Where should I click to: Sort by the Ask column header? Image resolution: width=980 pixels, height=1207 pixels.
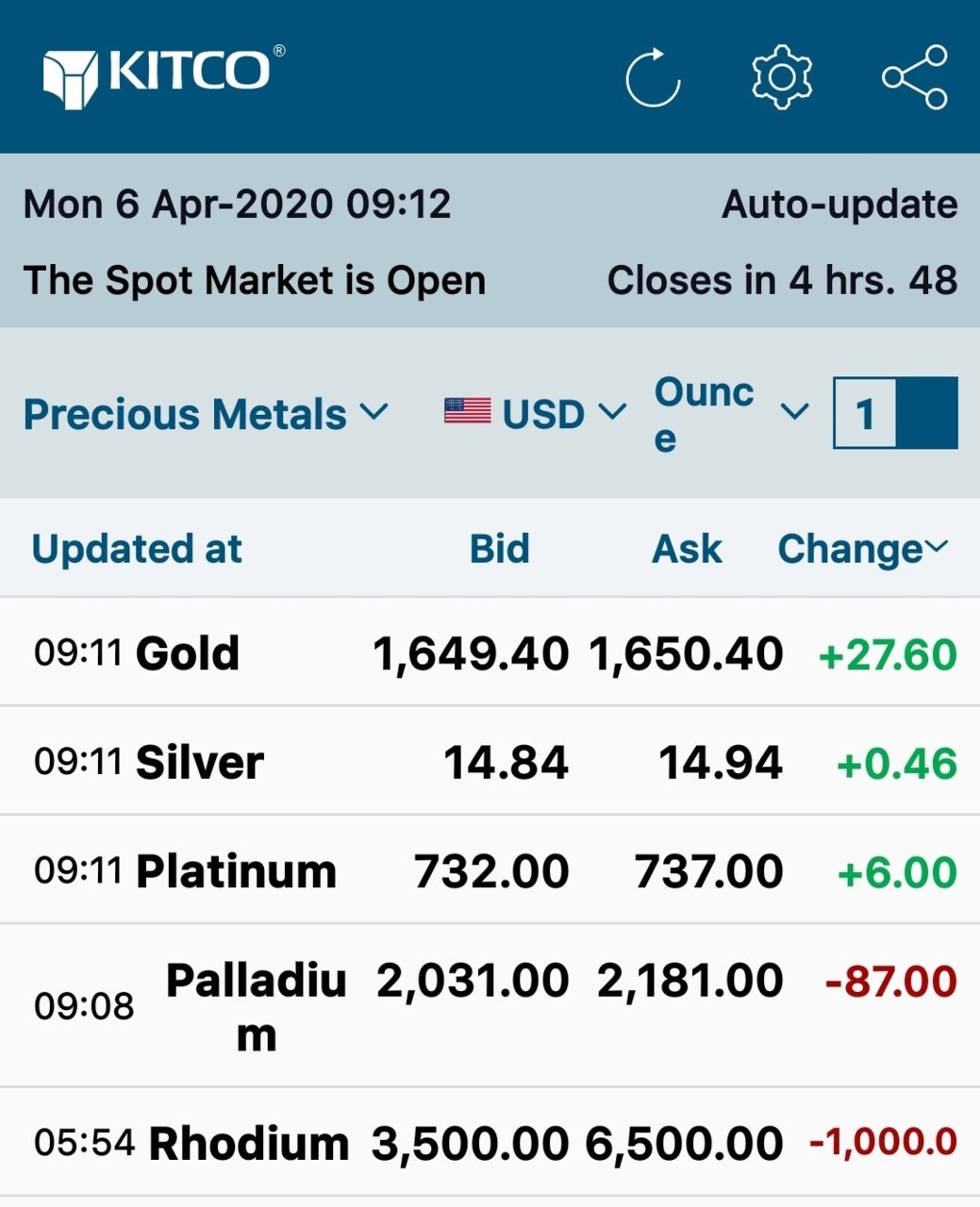point(688,549)
